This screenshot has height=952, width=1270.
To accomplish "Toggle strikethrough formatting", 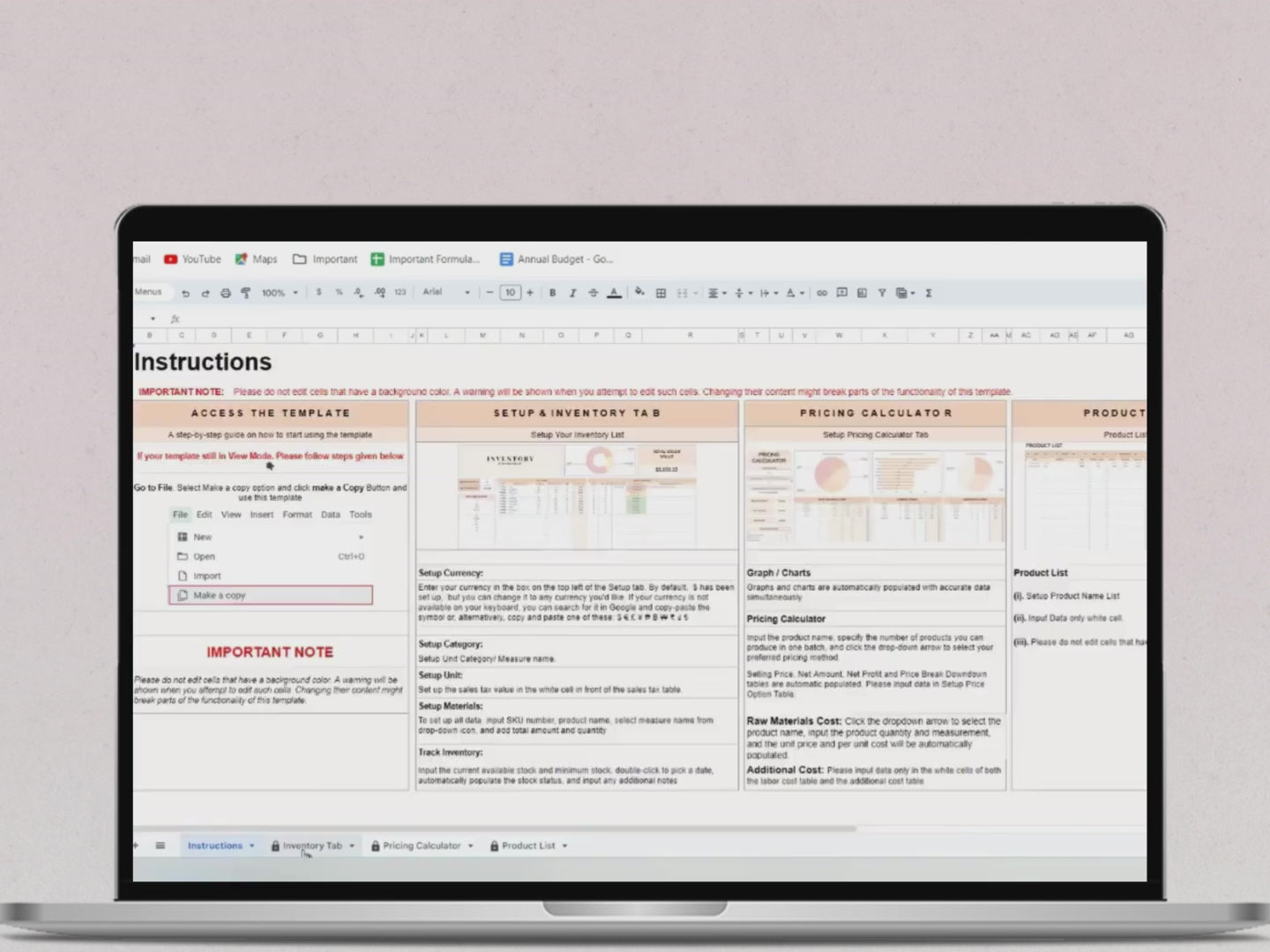I will point(593,293).
